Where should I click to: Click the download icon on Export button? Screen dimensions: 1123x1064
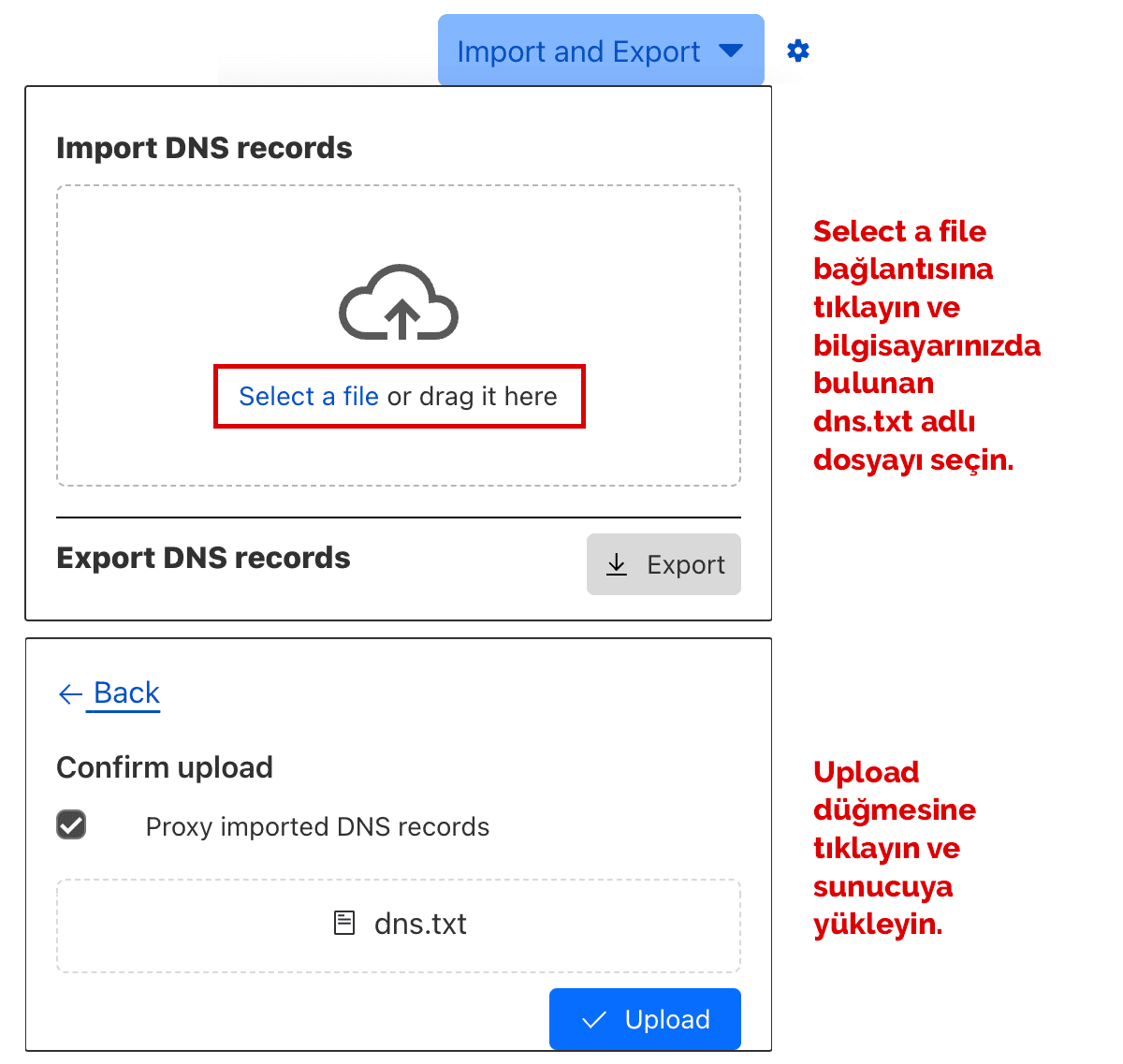click(618, 564)
